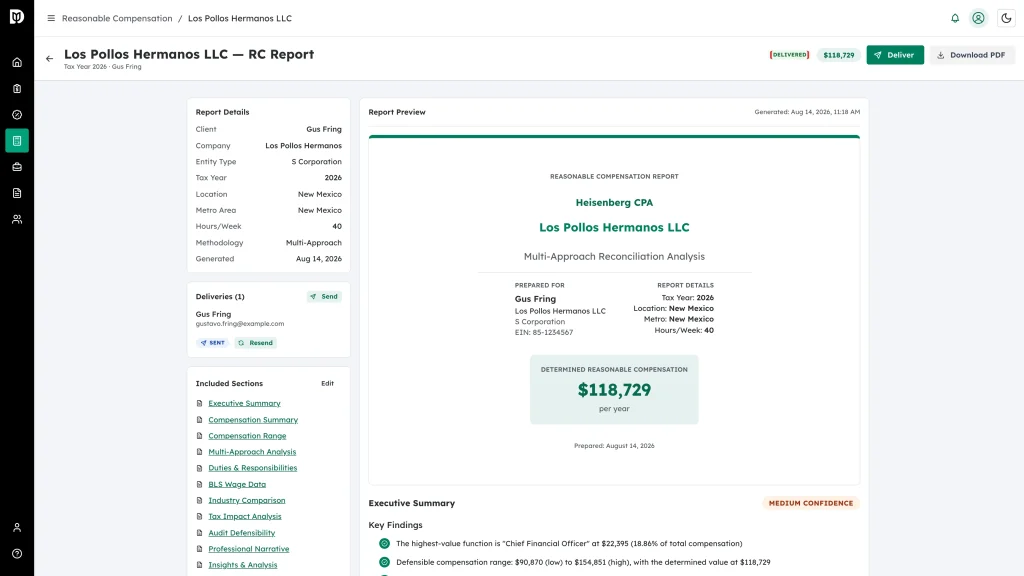This screenshot has width=1024, height=576.
Task: Click the S Corporation entity type value
Action: point(316,162)
